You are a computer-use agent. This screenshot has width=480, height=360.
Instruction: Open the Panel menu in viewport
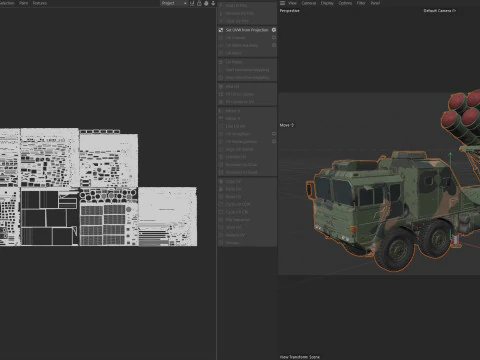(375, 3)
